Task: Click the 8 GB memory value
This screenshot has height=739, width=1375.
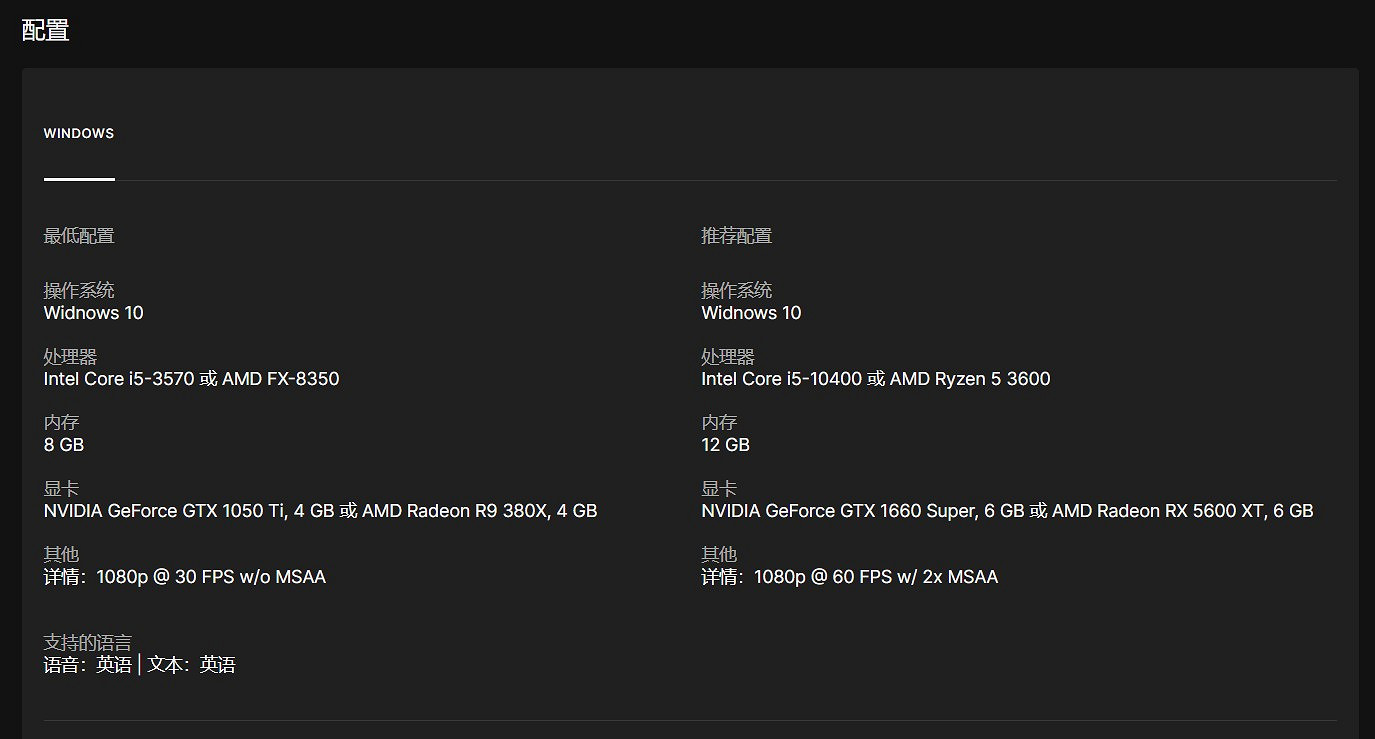Action: [64, 445]
